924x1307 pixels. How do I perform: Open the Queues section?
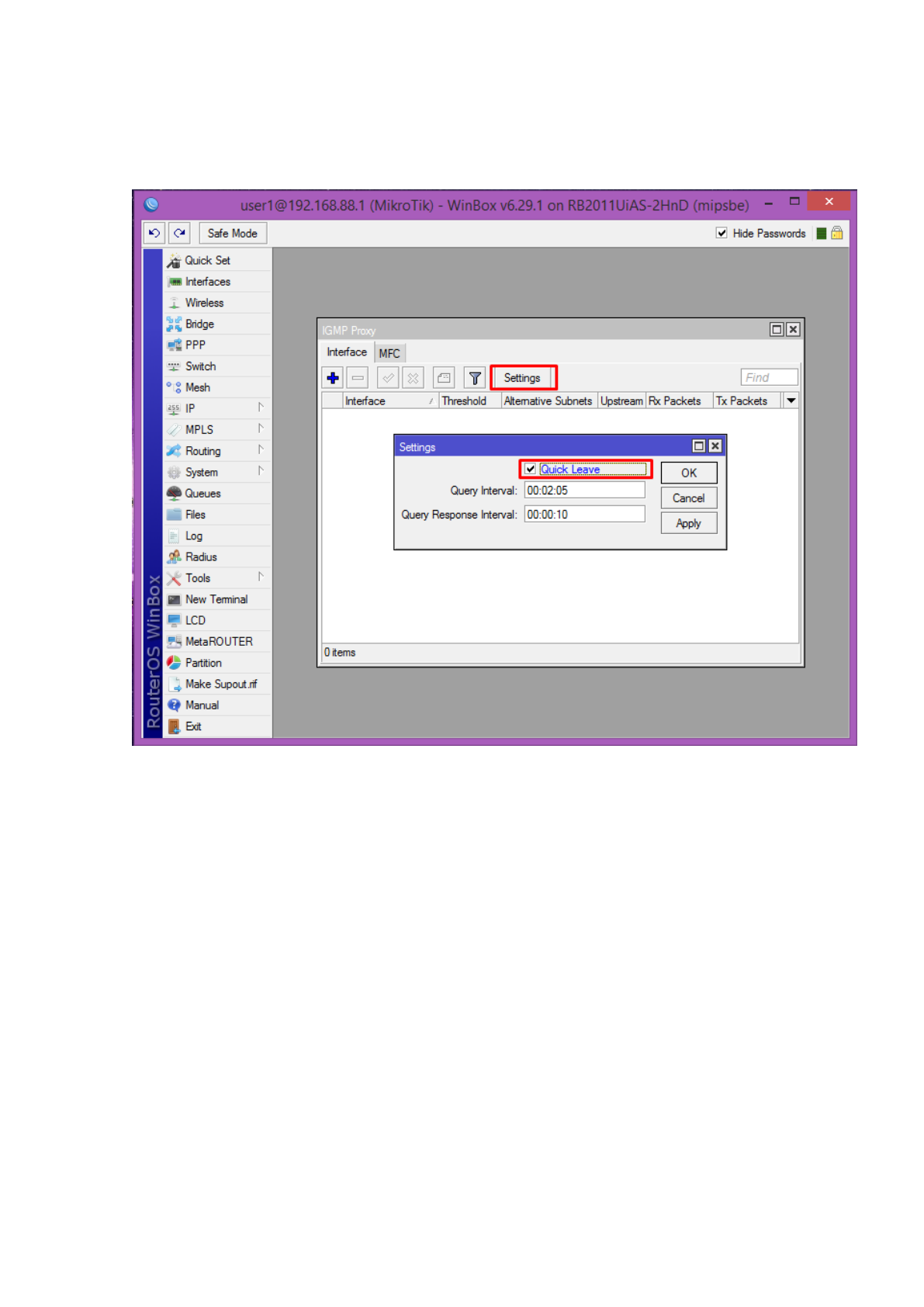[217, 494]
